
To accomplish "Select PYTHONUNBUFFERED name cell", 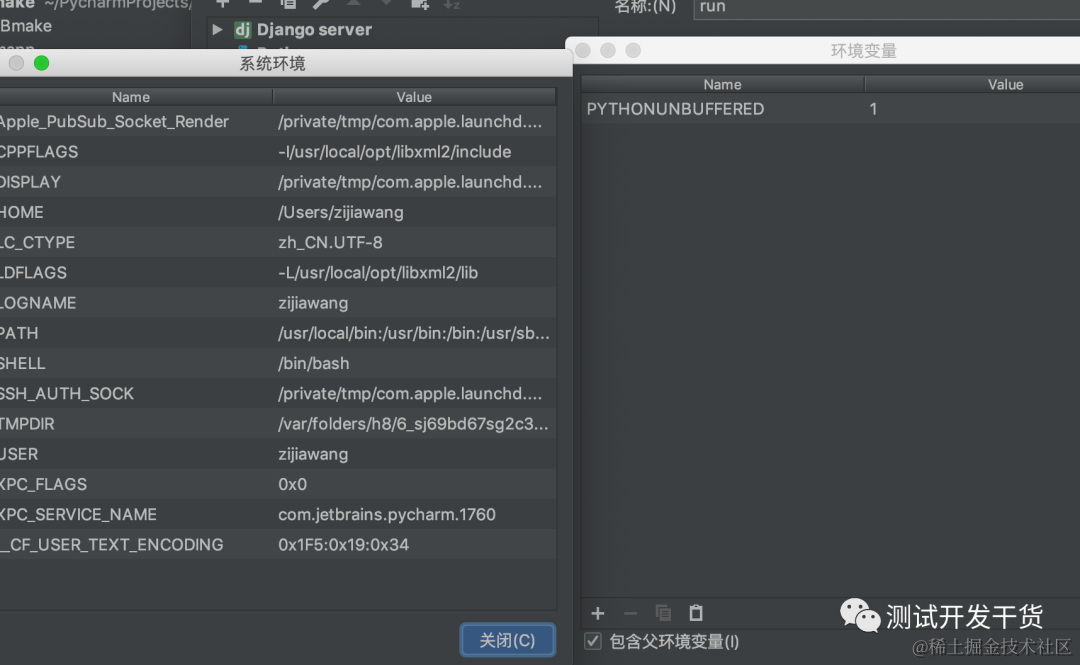I will 675,109.
